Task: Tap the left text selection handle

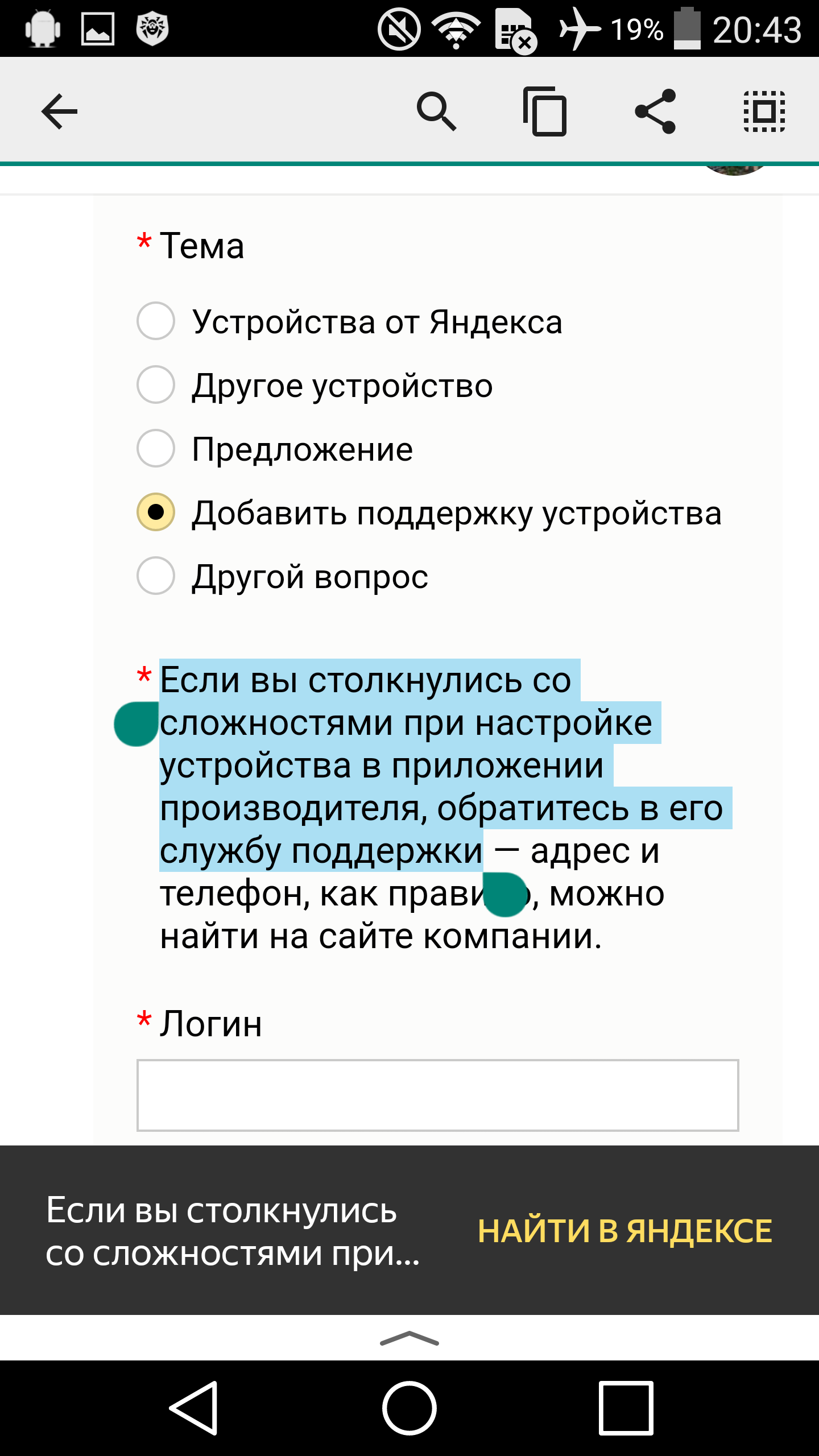Action: 135,725
